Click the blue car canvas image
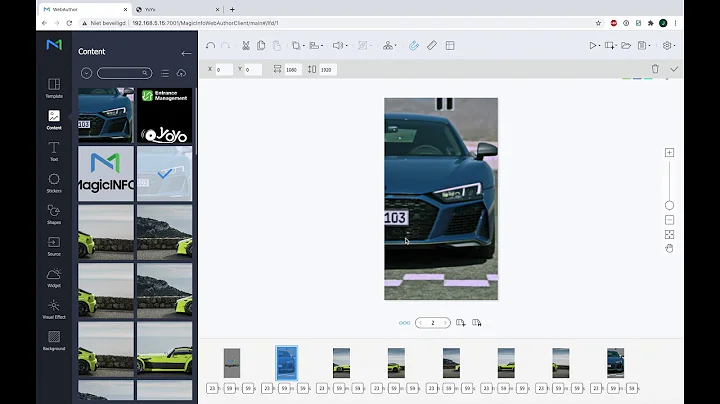Viewport: 720px width, 404px height. point(441,199)
